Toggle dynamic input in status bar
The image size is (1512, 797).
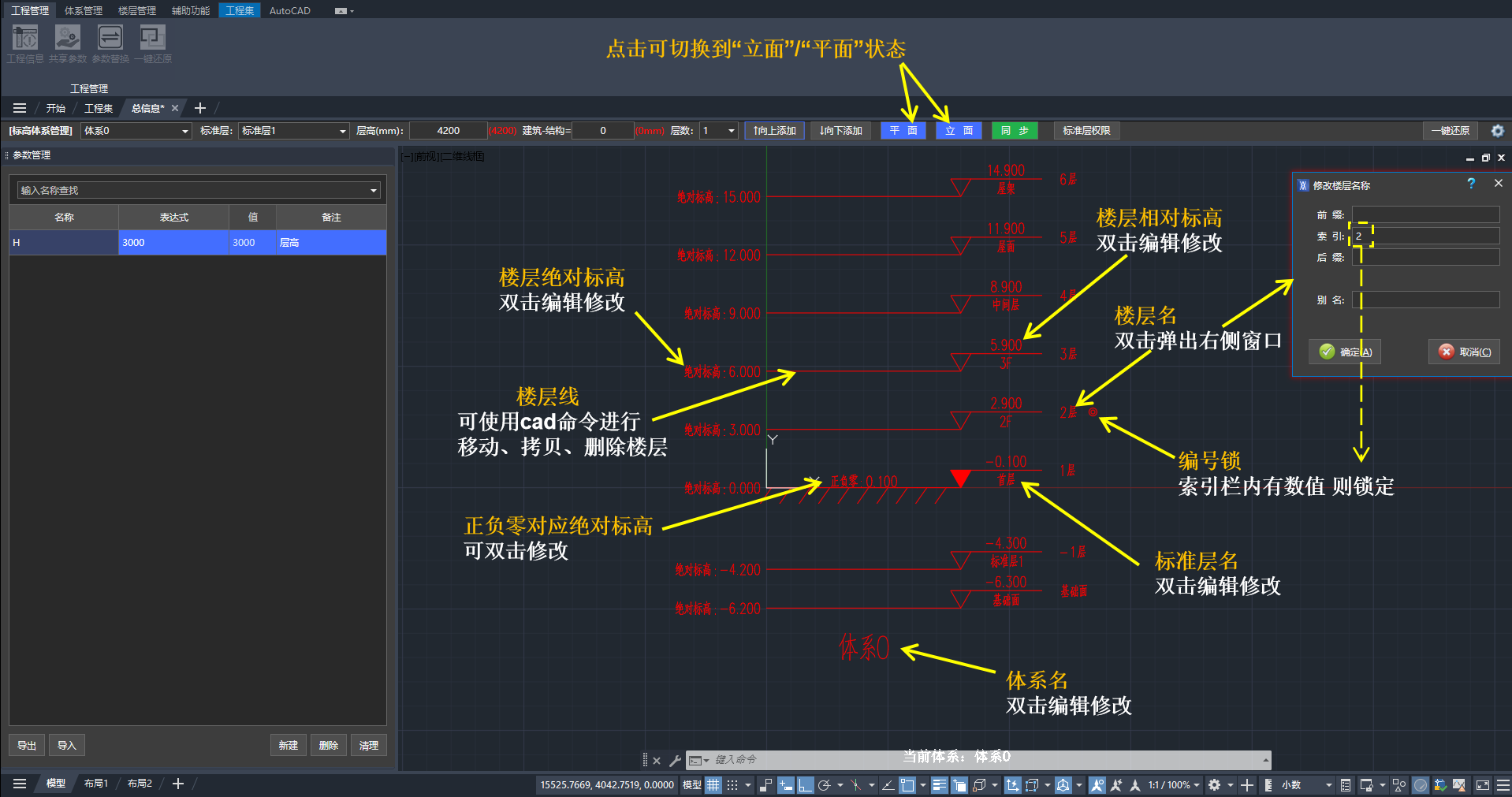click(785, 785)
